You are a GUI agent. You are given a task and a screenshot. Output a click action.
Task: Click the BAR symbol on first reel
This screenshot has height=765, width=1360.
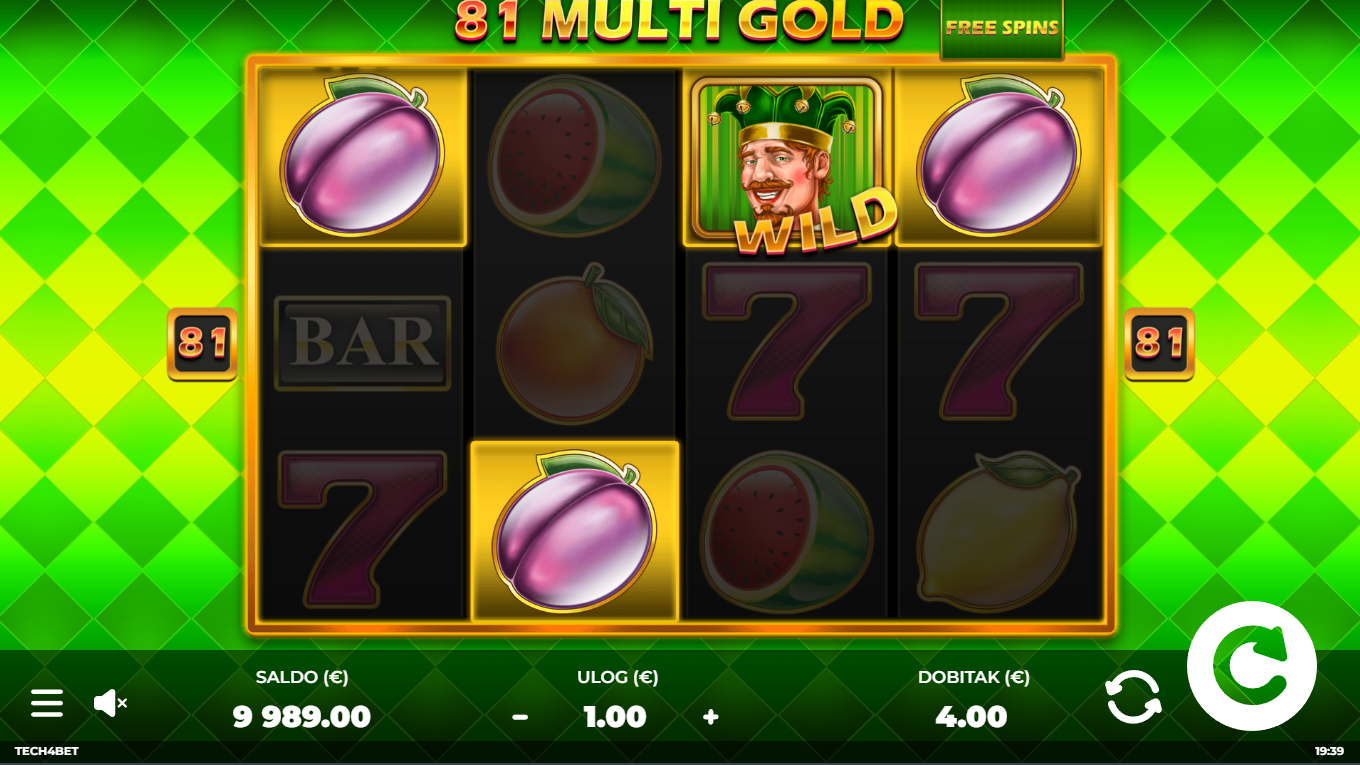click(362, 343)
